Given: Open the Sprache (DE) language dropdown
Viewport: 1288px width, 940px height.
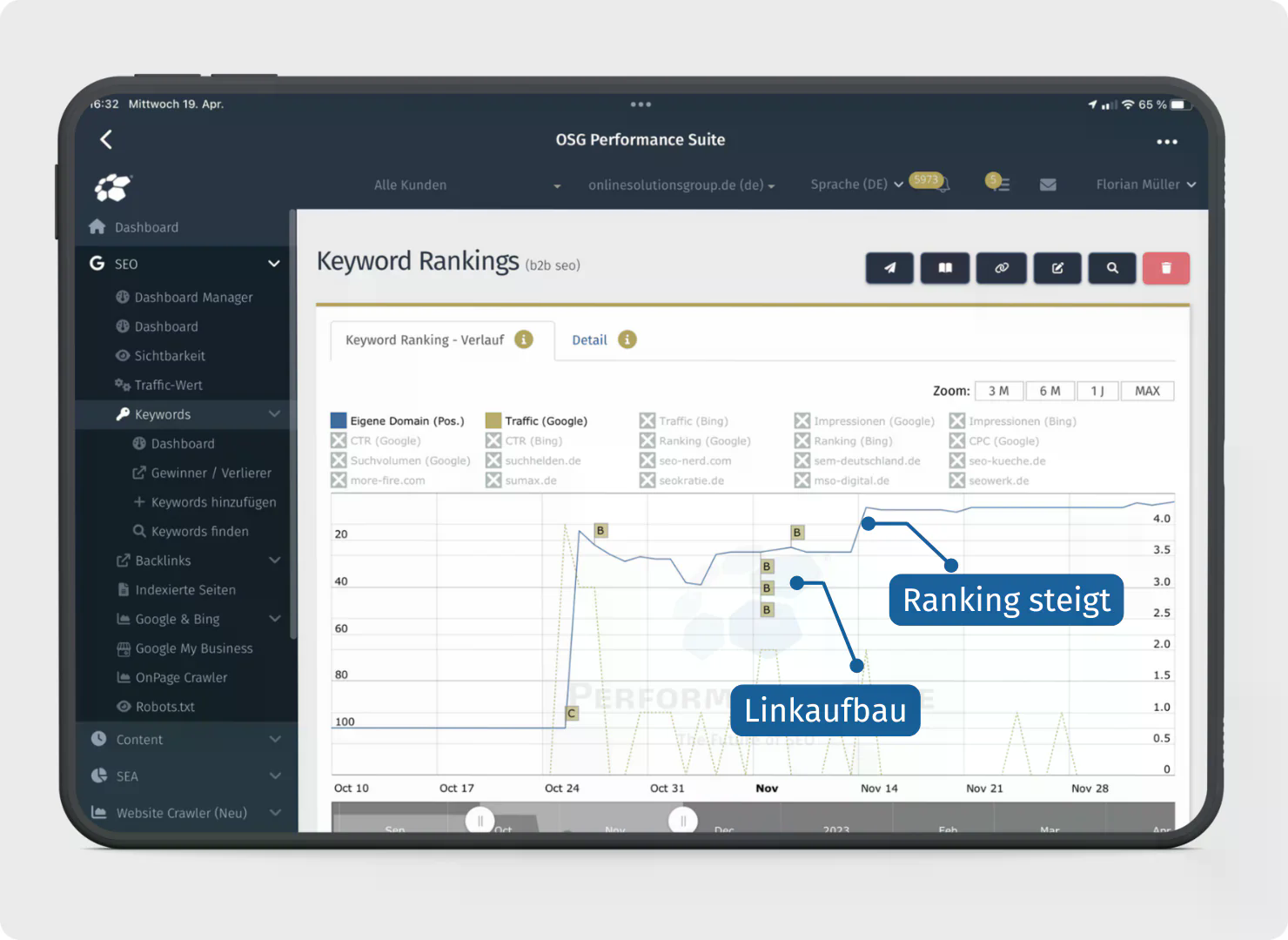Looking at the screenshot, I should (856, 185).
